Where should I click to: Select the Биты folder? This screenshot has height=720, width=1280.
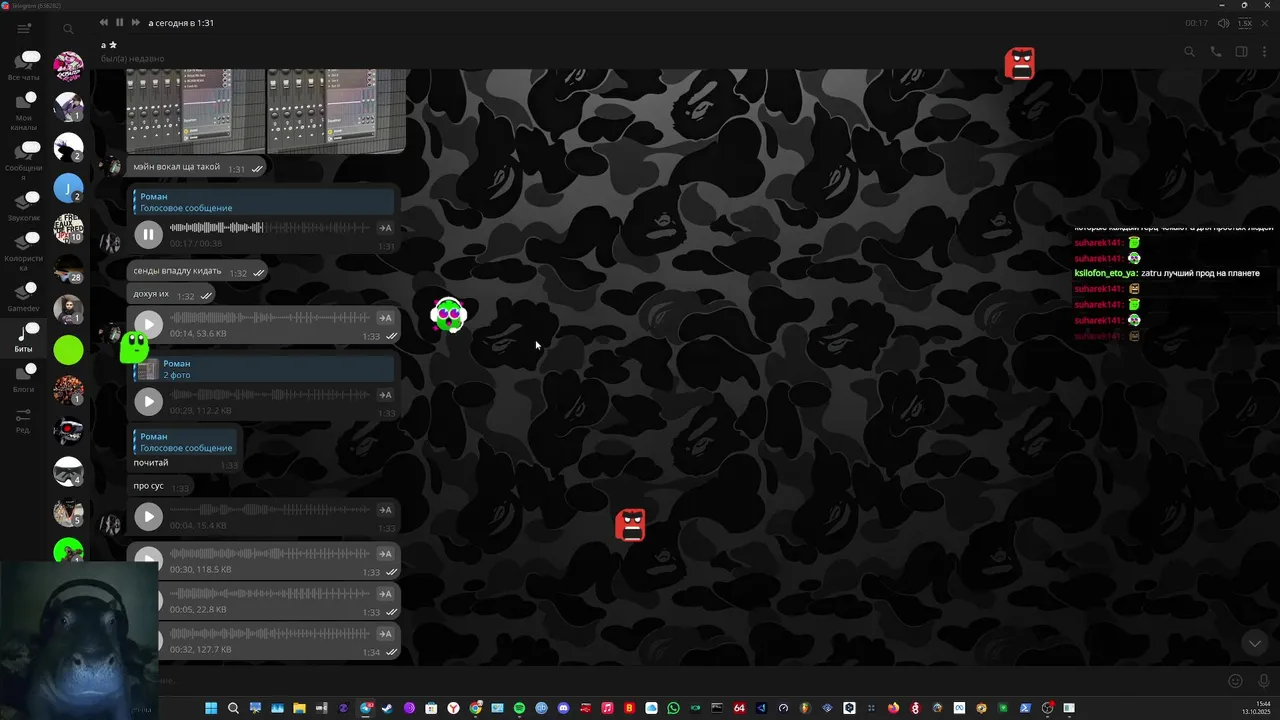click(24, 338)
